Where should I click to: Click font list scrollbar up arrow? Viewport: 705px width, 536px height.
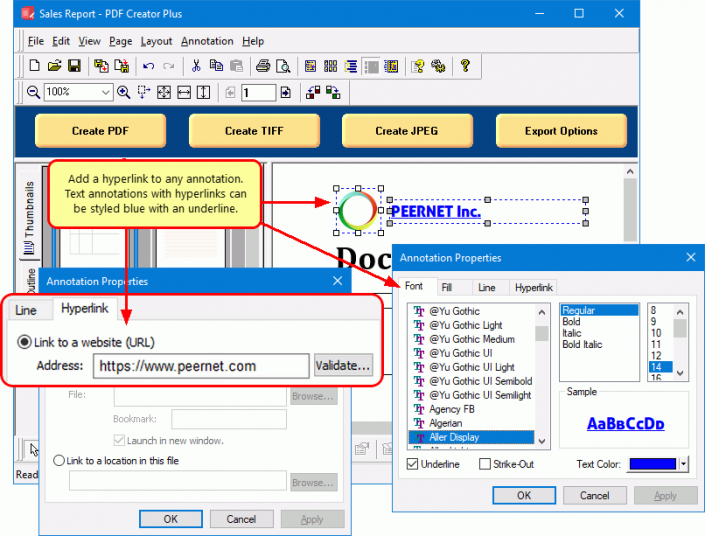pos(542,312)
